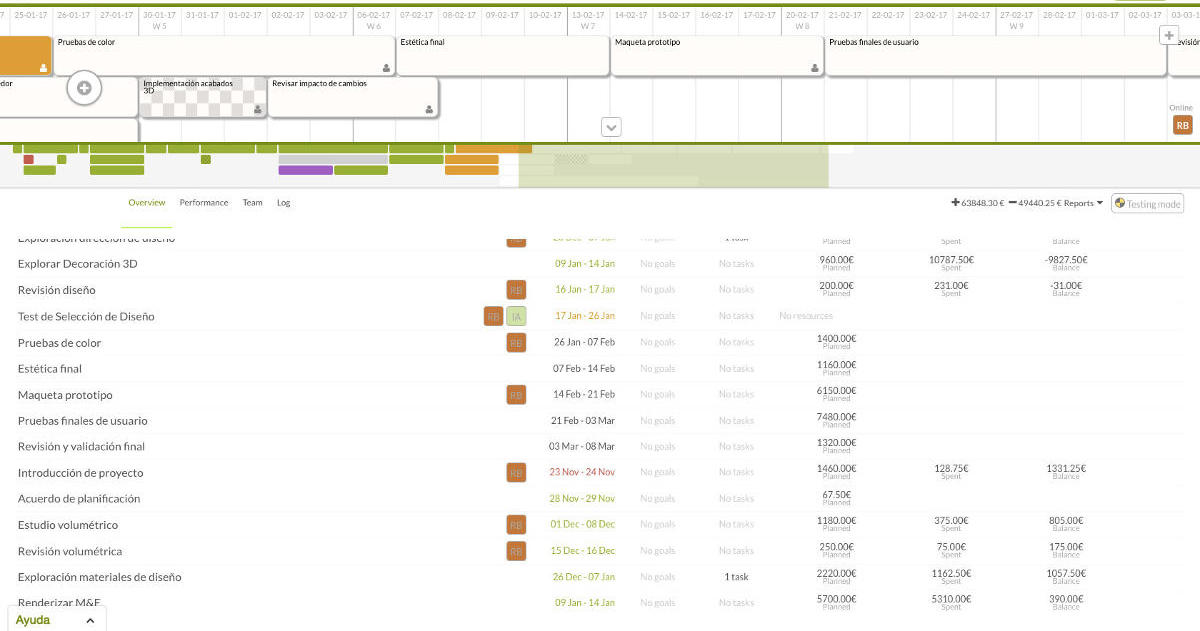Click the RB avatar in Test de Selección row
The height and width of the screenshot is (631, 1200).
click(493, 316)
